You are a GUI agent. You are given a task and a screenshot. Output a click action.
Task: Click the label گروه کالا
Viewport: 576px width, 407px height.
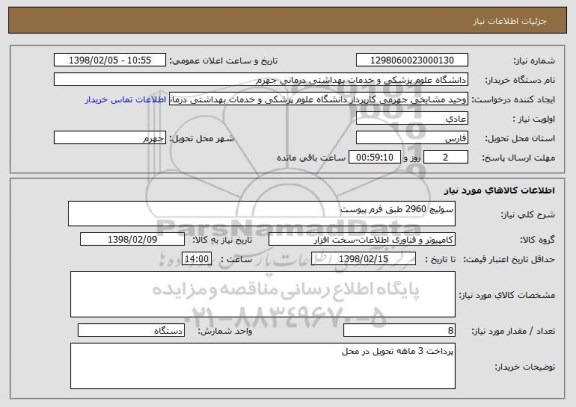537,240
